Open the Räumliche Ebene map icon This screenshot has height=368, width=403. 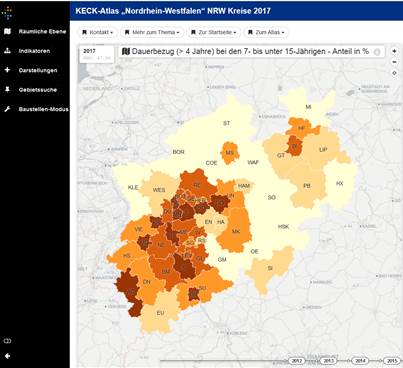7,31
